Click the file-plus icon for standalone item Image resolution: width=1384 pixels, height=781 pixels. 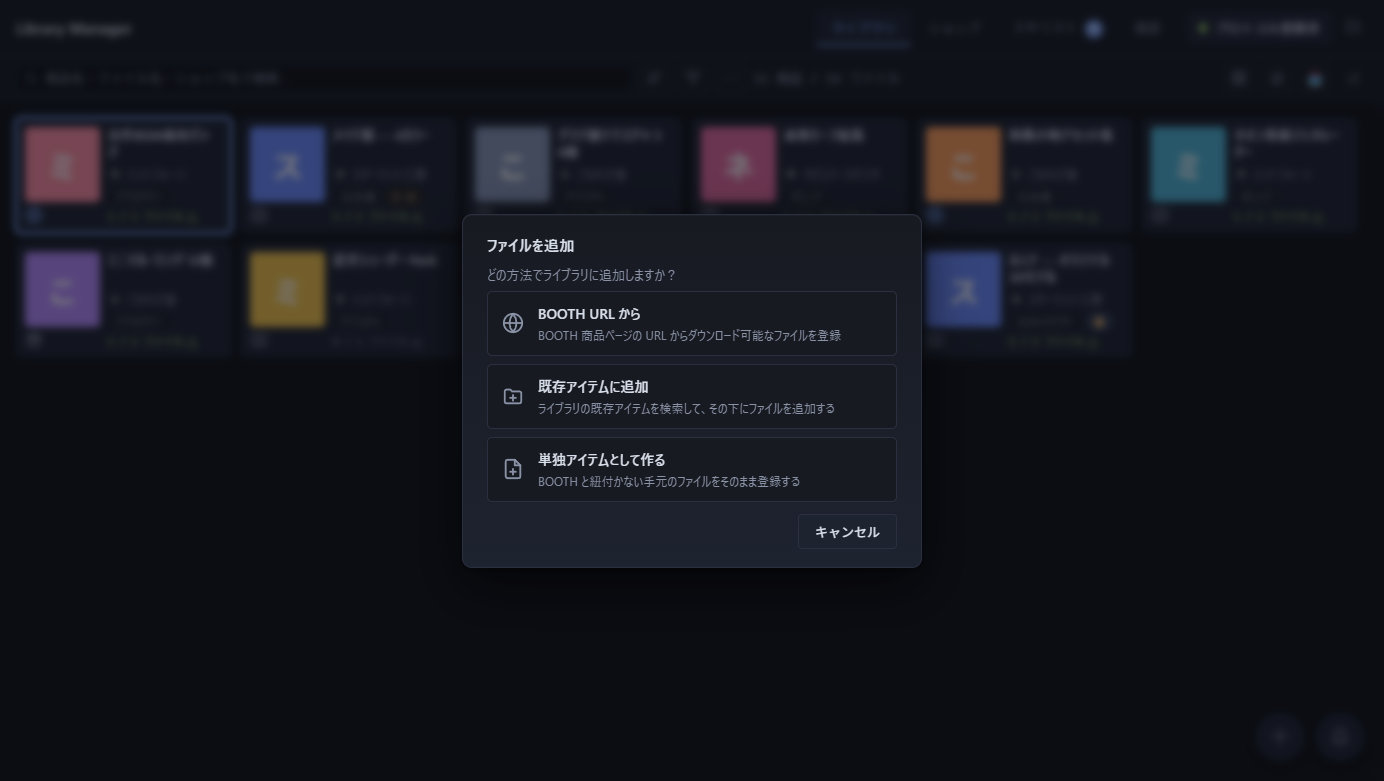(x=513, y=469)
